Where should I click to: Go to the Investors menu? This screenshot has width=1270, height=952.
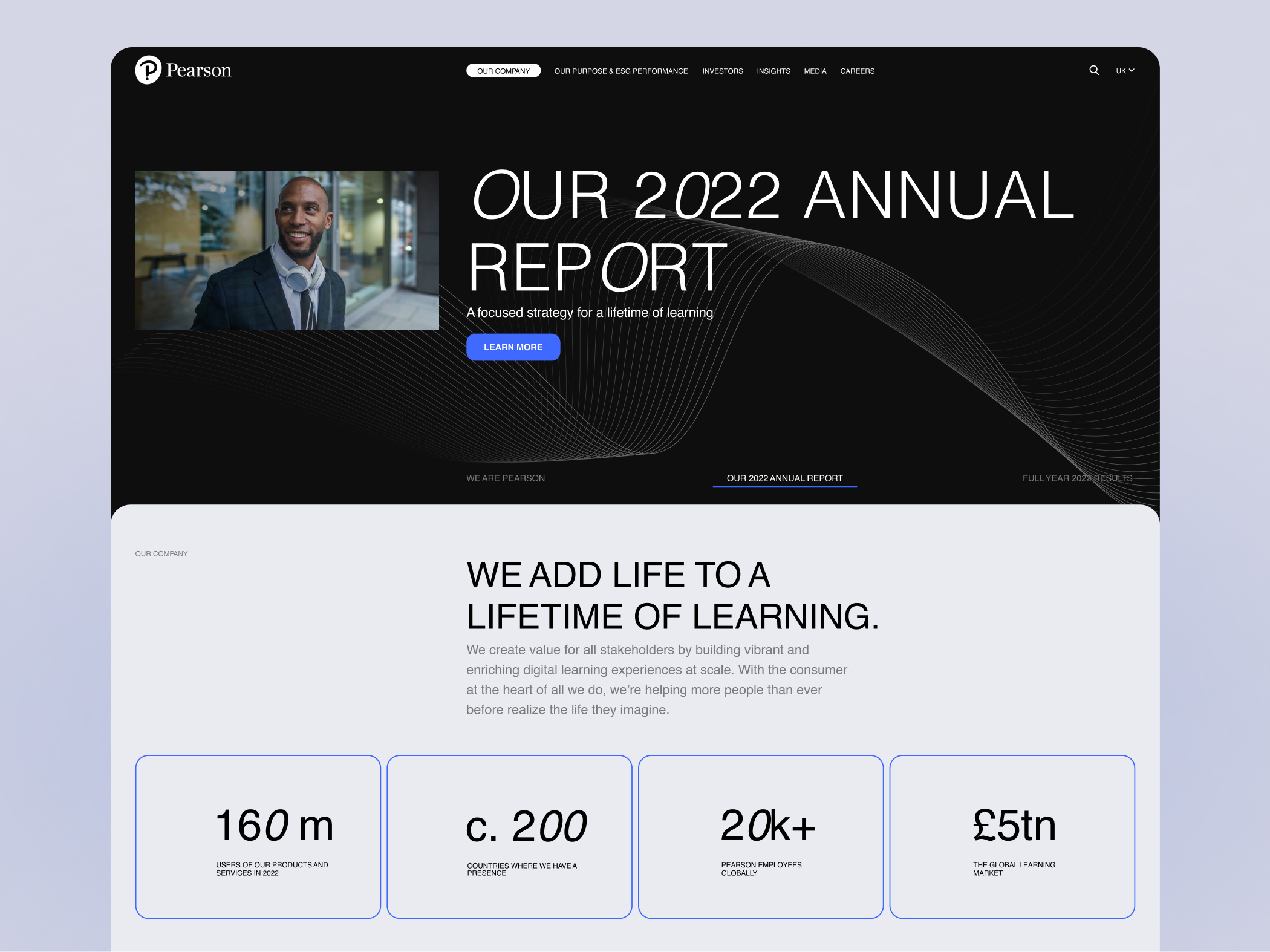[x=723, y=71]
